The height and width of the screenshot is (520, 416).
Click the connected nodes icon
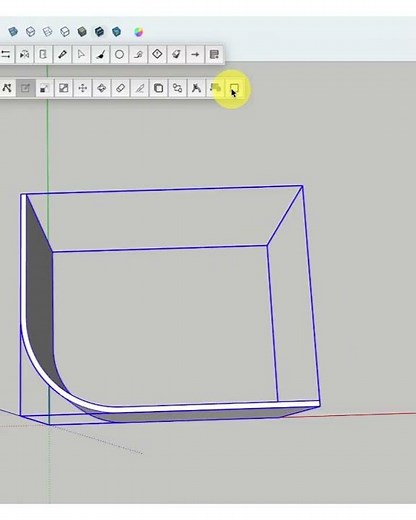tap(178, 88)
